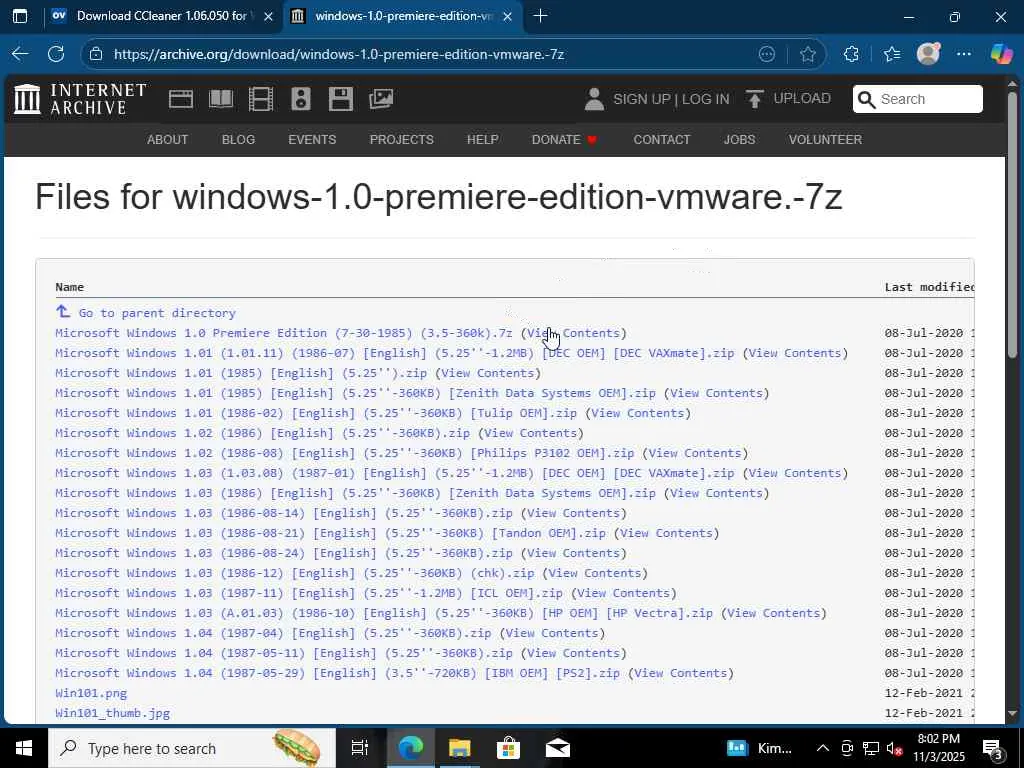
Task: Click the Windows taskbar search box
Action: coord(192,748)
